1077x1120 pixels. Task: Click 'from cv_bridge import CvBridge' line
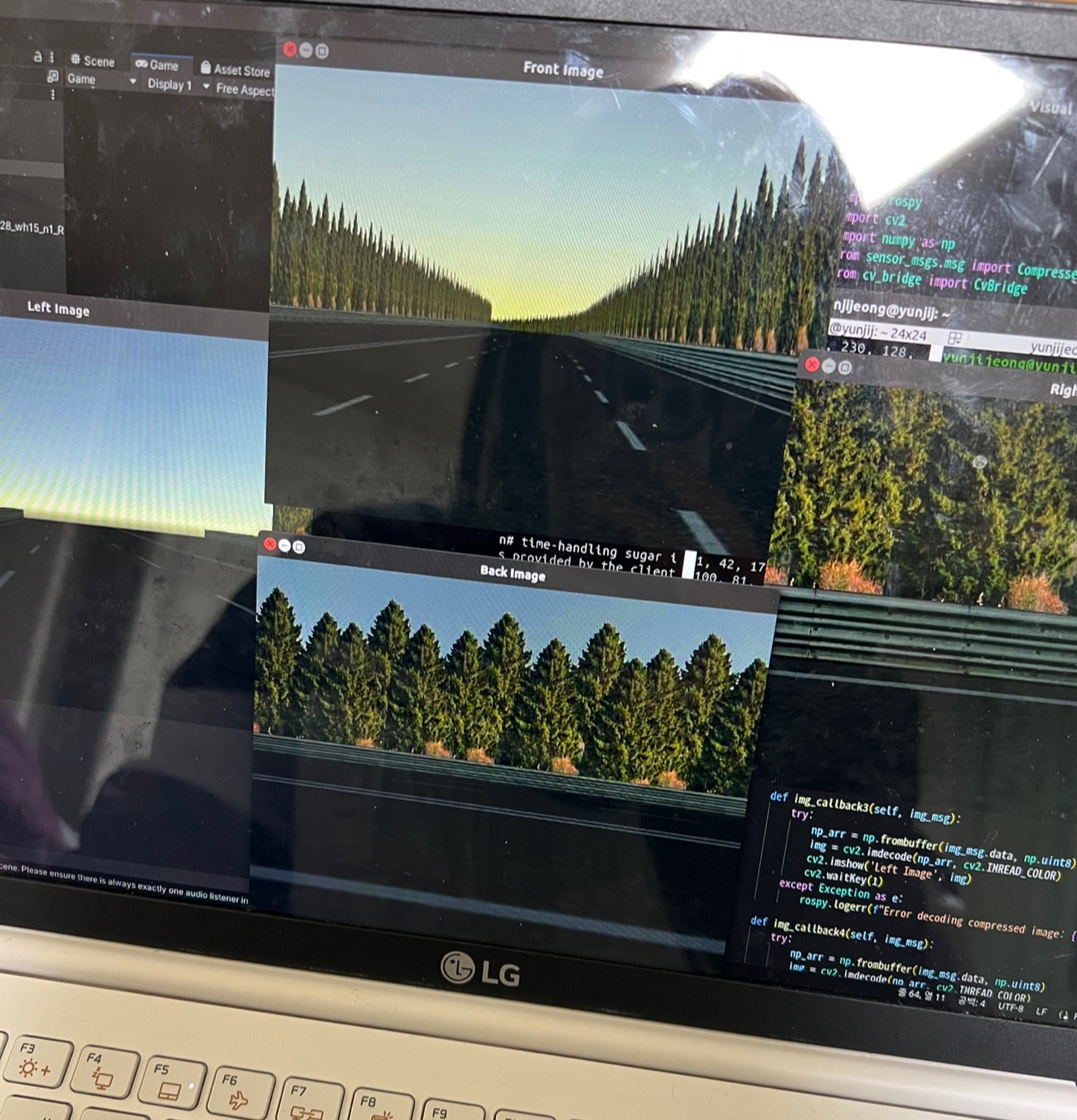point(933,279)
